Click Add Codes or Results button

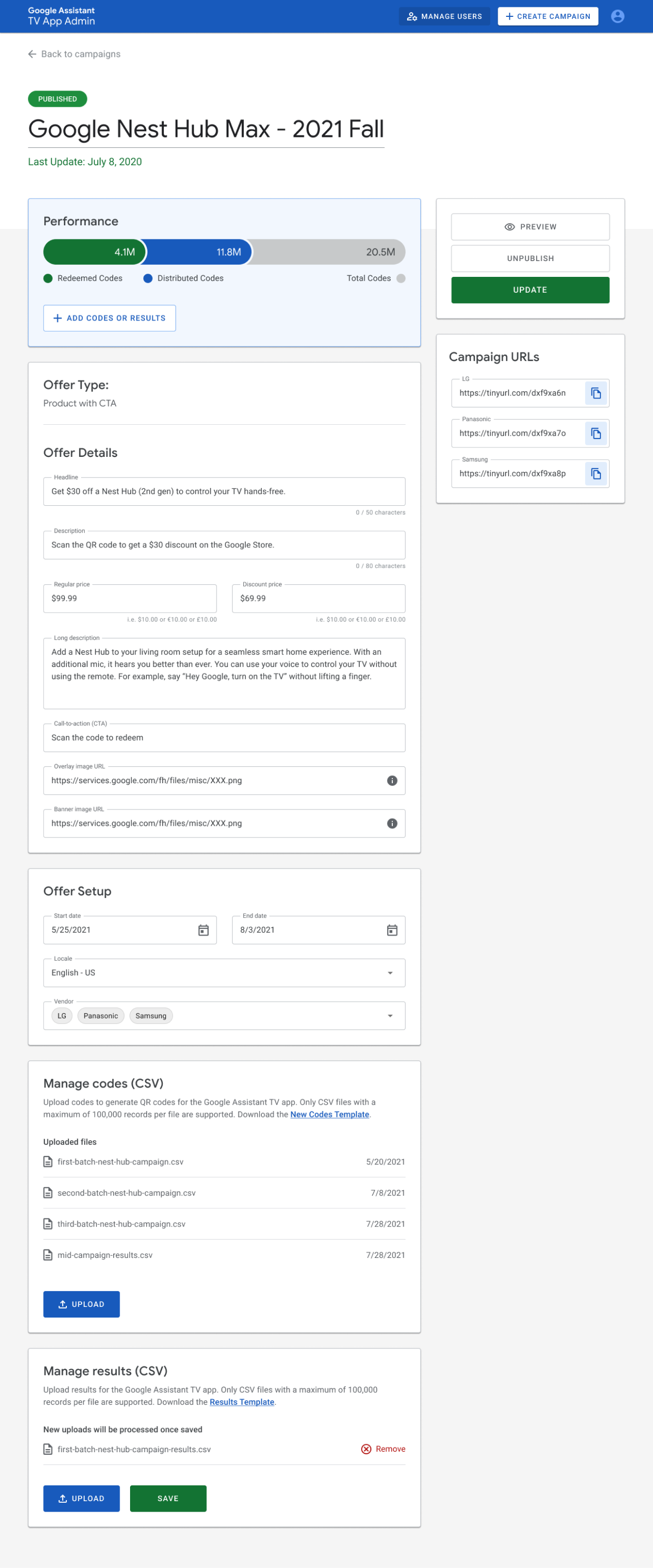click(x=110, y=318)
